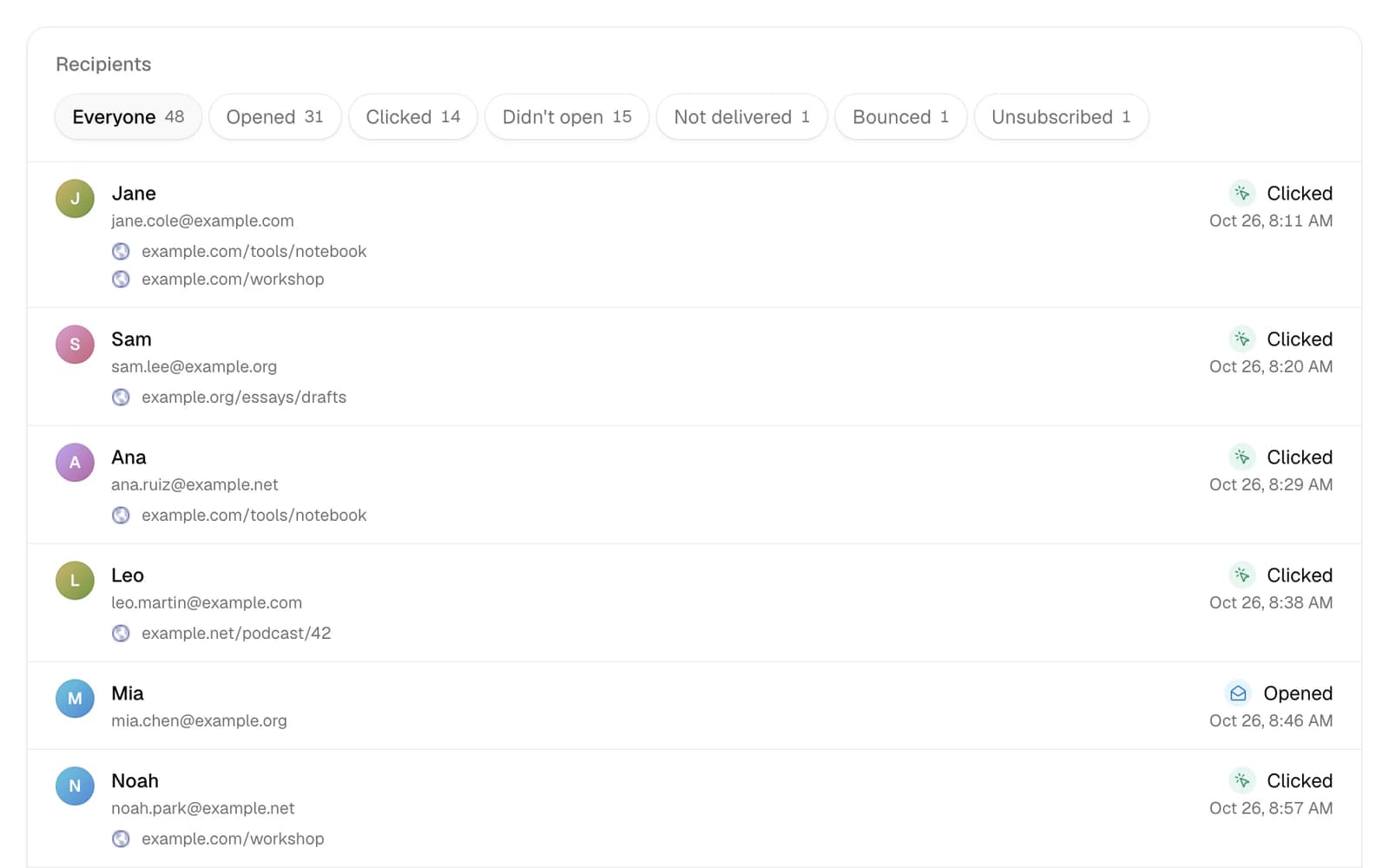Click the Clicked status icon in Leo's row

point(1242,575)
